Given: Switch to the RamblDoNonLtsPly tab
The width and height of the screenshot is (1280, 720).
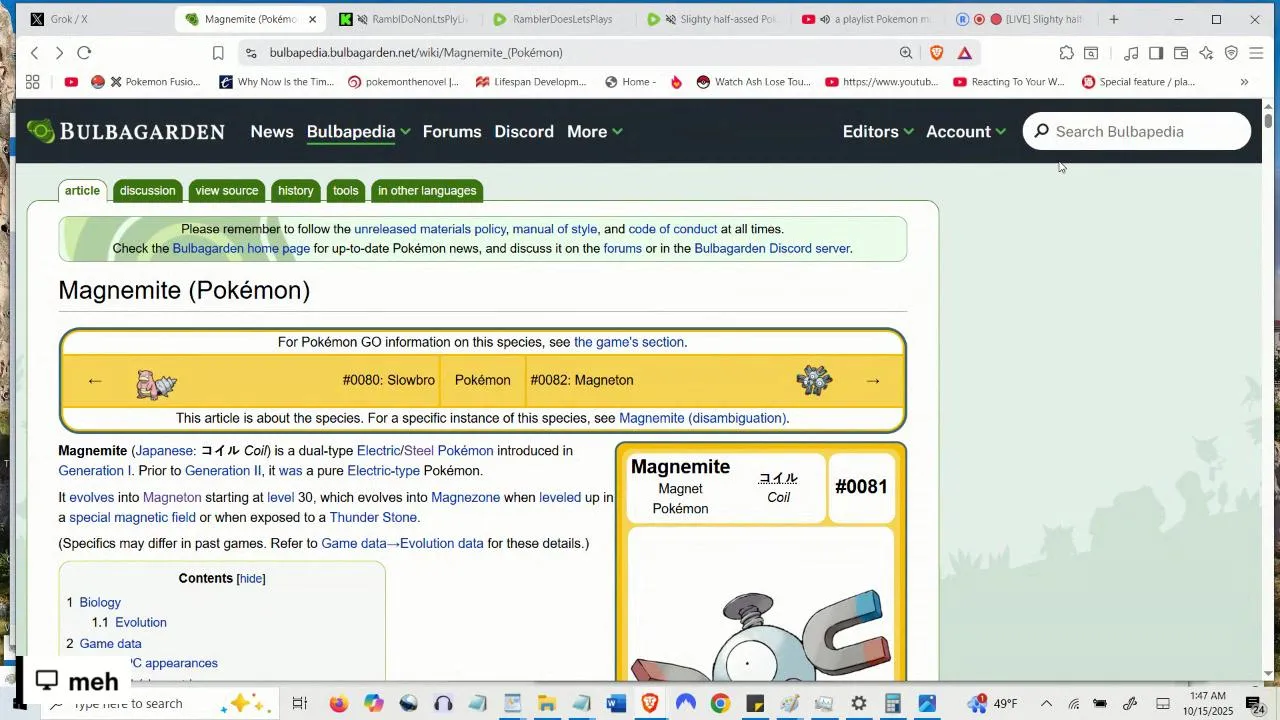Looking at the screenshot, I should (405, 19).
